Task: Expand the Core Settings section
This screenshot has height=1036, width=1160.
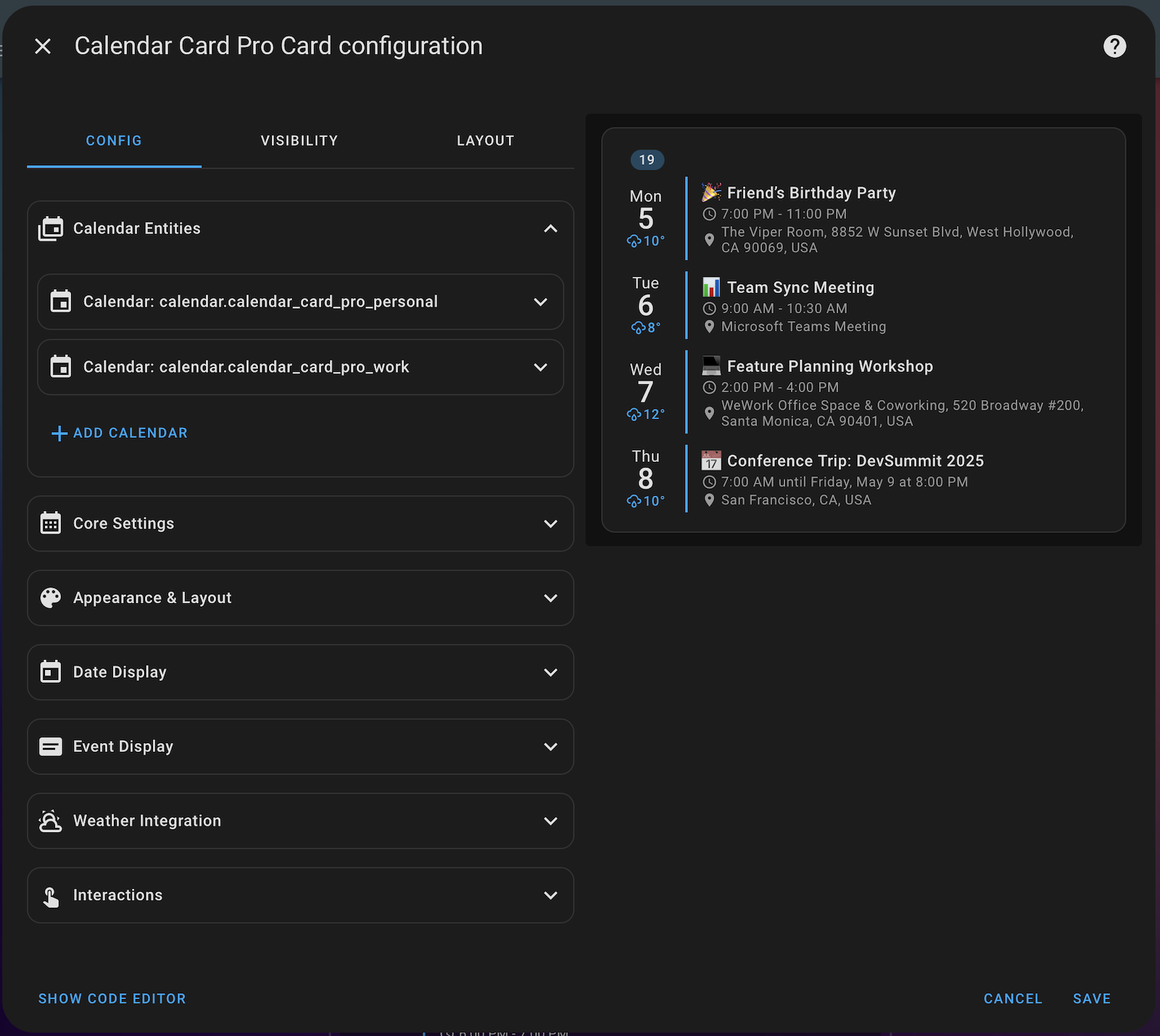Action: pyautogui.click(x=550, y=523)
